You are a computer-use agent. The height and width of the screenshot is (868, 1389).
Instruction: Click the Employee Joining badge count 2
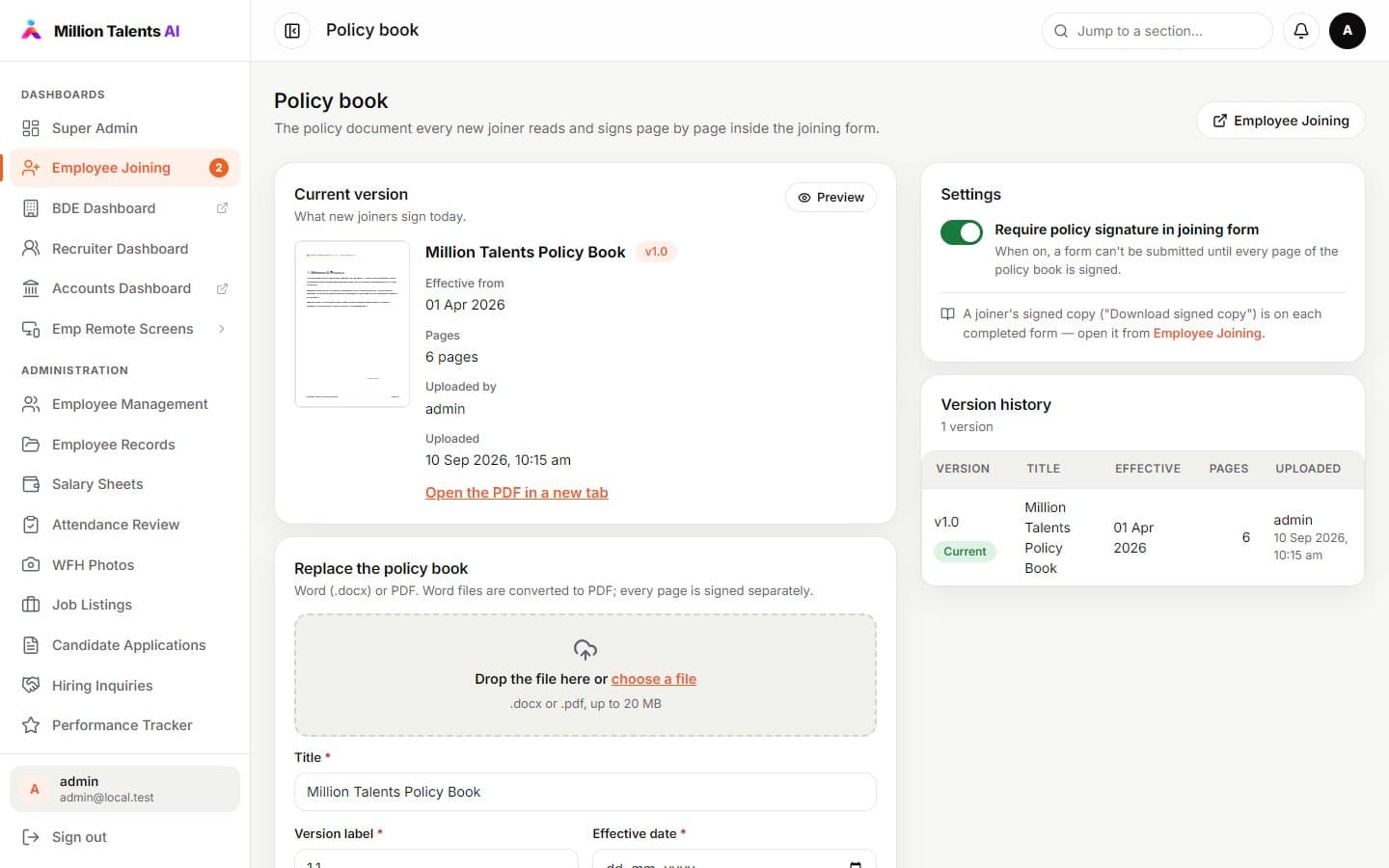click(x=219, y=168)
